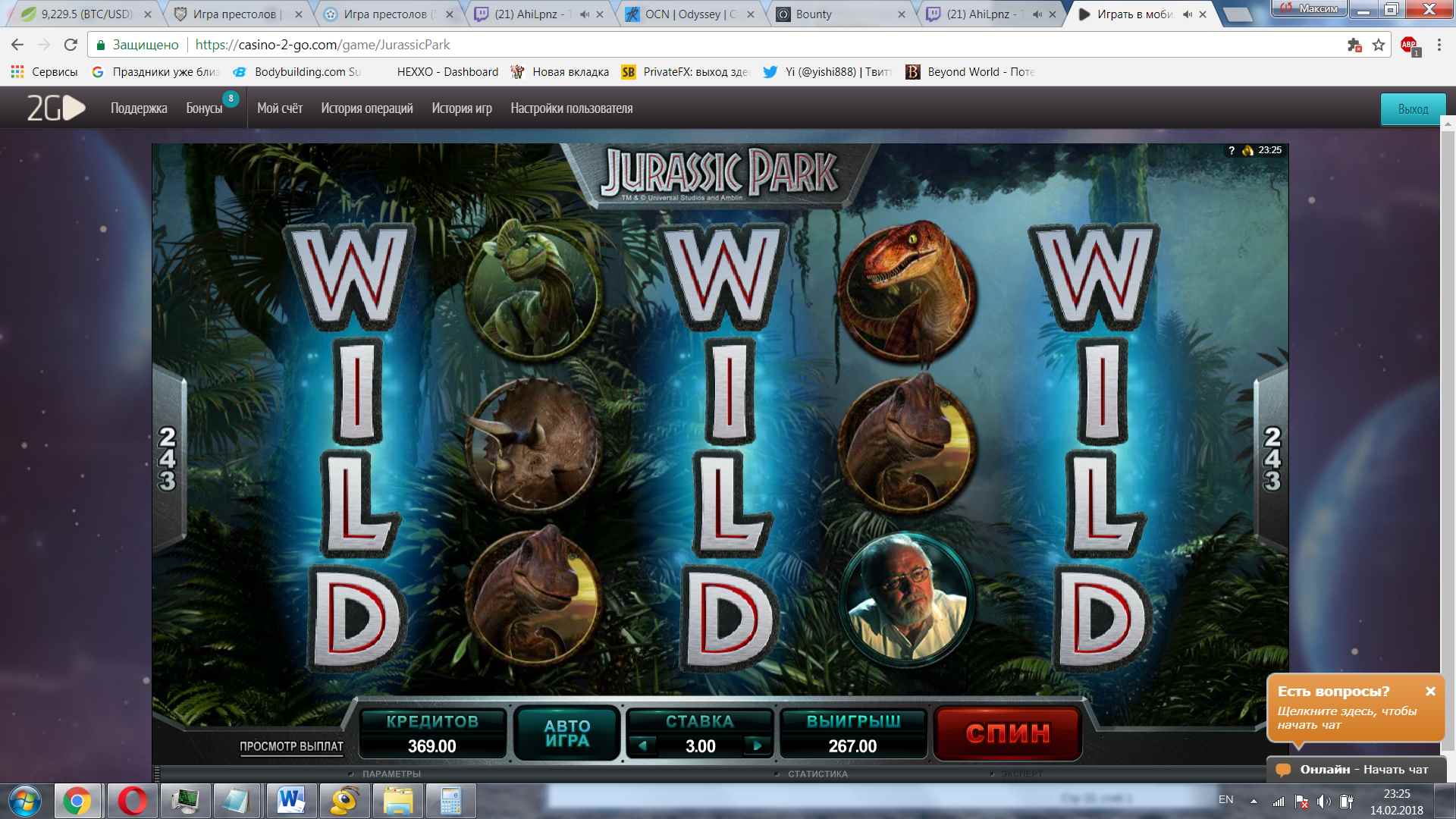Image resolution: width=1456 pixels, height=819 pixels.
Task: Reload the page with refresh icon
Action: point(71,45)
